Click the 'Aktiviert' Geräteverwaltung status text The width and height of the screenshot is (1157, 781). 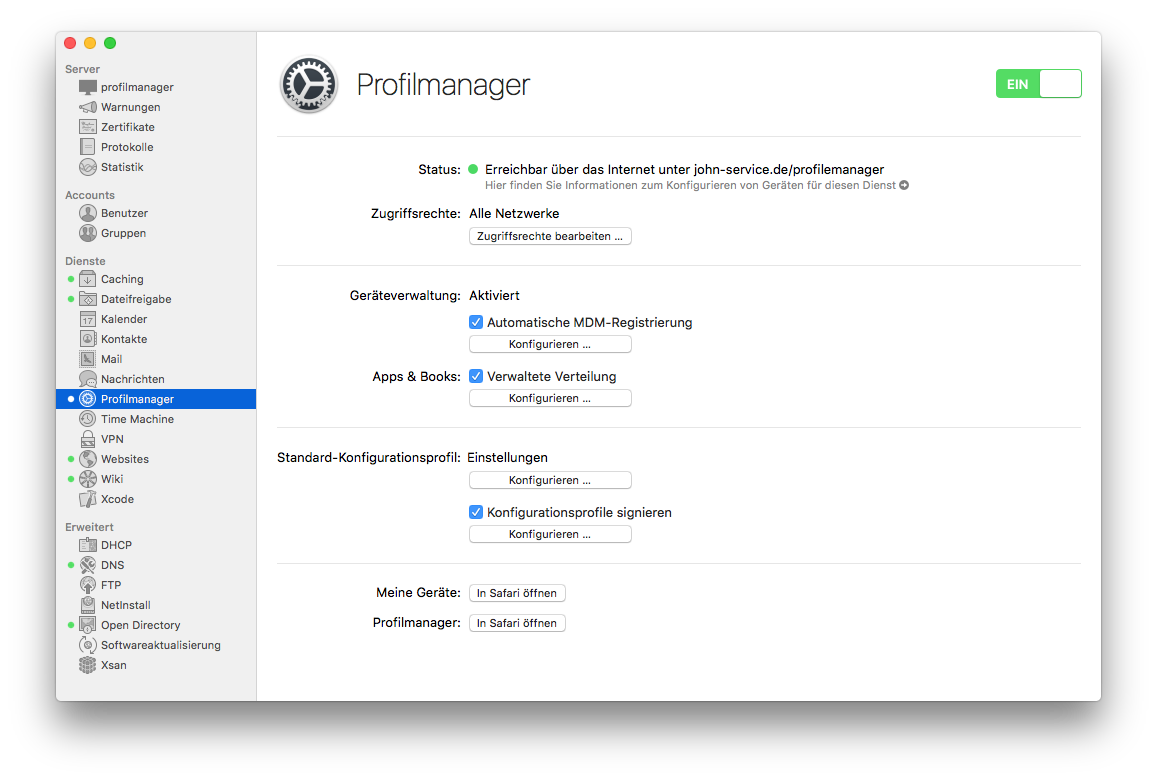click(494, 295)
